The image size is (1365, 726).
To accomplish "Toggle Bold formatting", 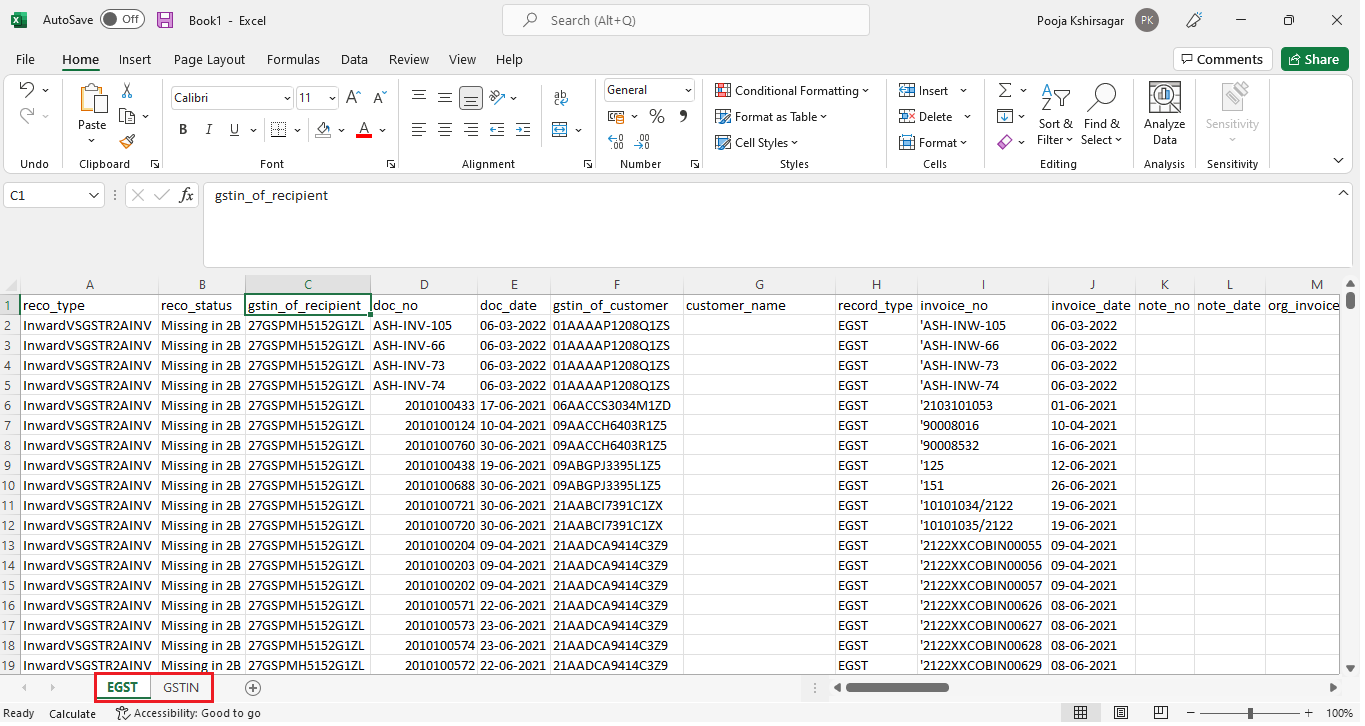I will [x=183, y=130].
